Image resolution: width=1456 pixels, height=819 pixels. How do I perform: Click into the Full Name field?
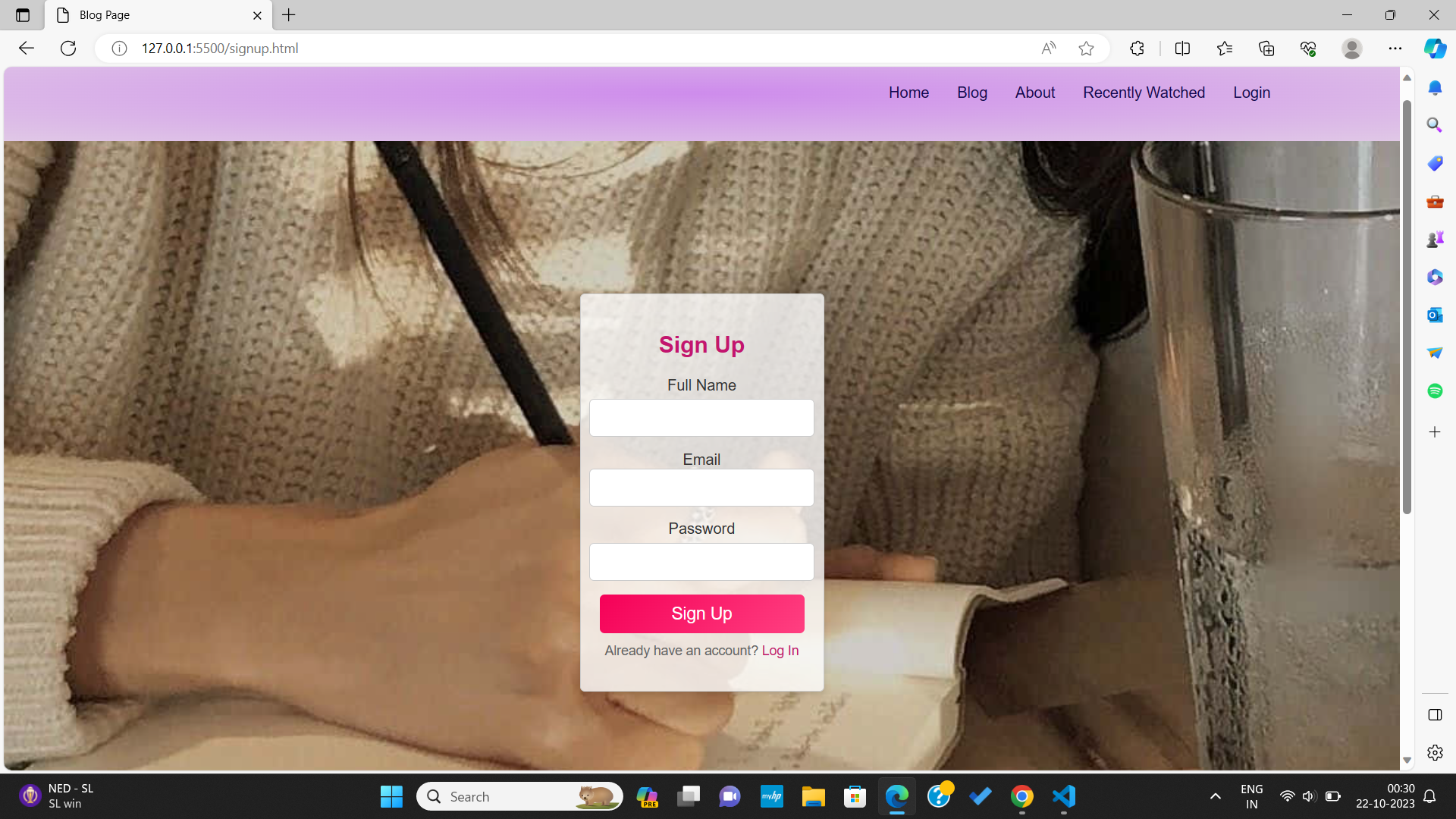tap(701, 418)
